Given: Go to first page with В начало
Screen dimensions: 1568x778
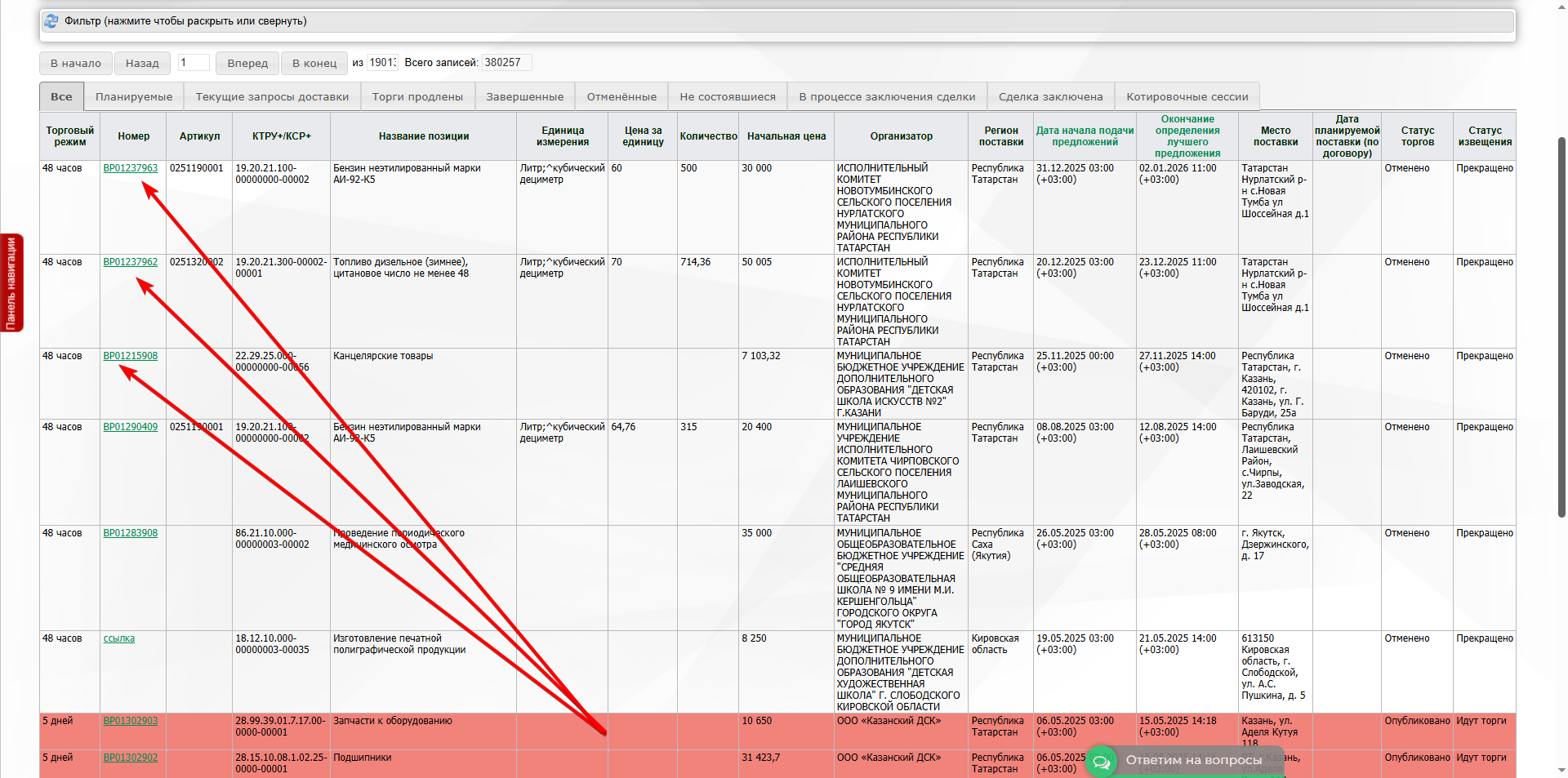Looking at the screenshot, I should pos(76,63).
